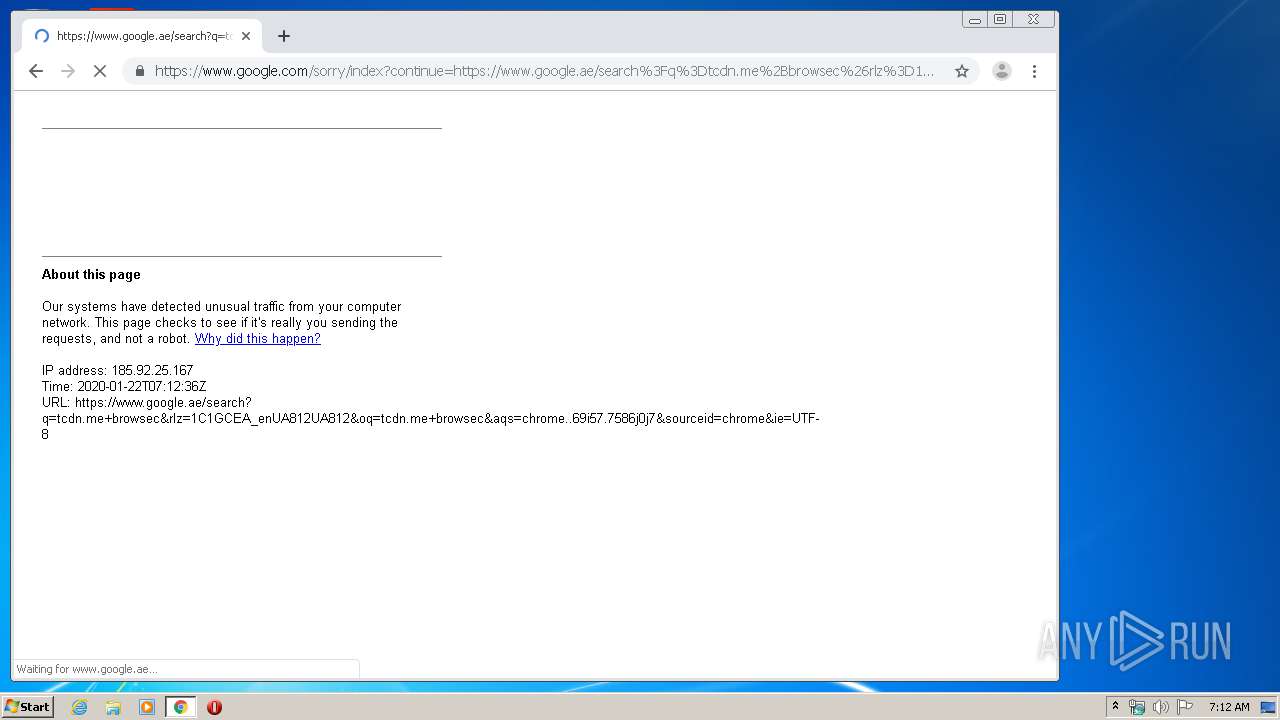
Task: Bookmark this page with the star
Action: [x=962, y=71]
